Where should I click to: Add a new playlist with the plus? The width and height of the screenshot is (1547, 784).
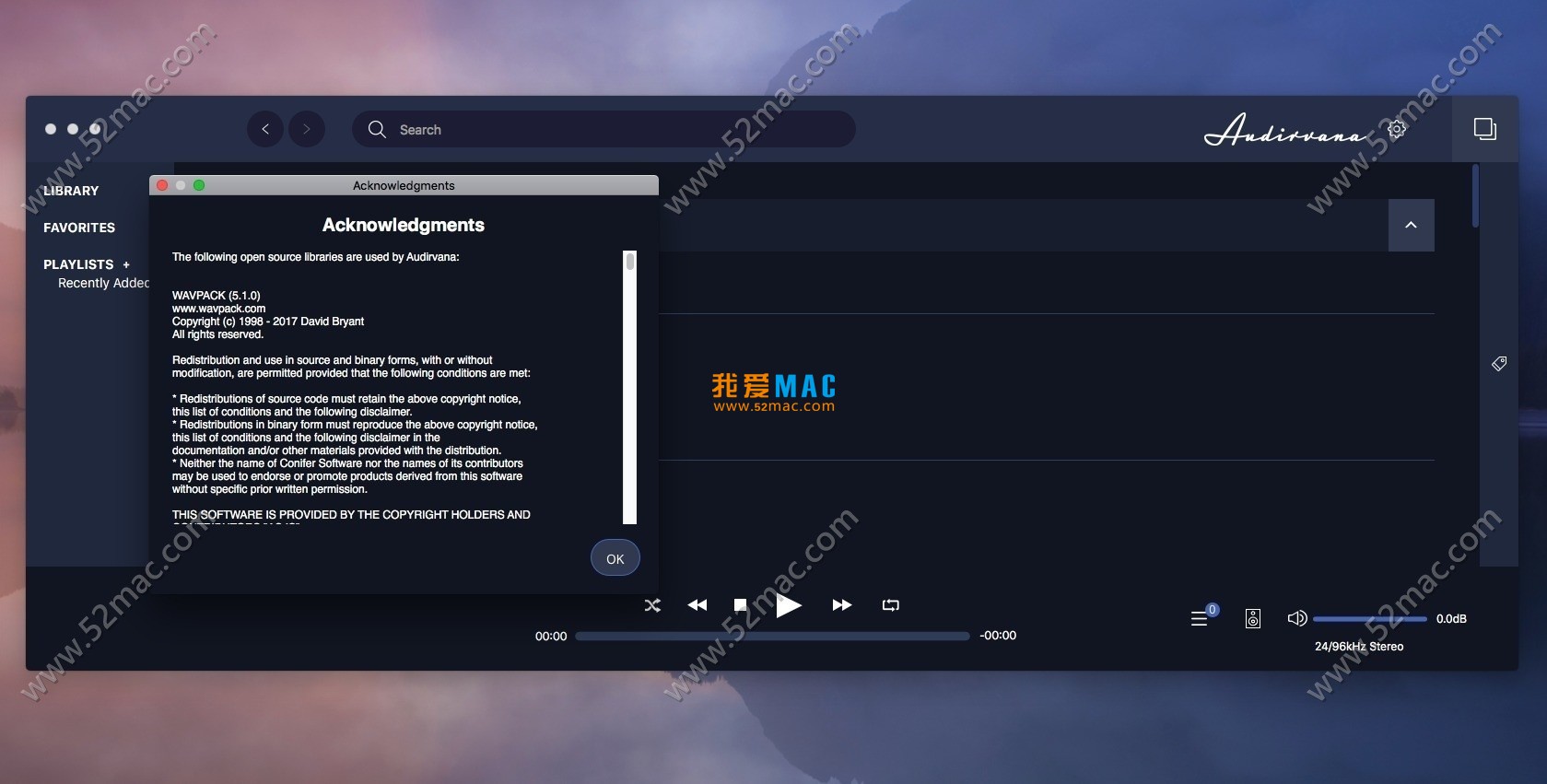point(126,264)
